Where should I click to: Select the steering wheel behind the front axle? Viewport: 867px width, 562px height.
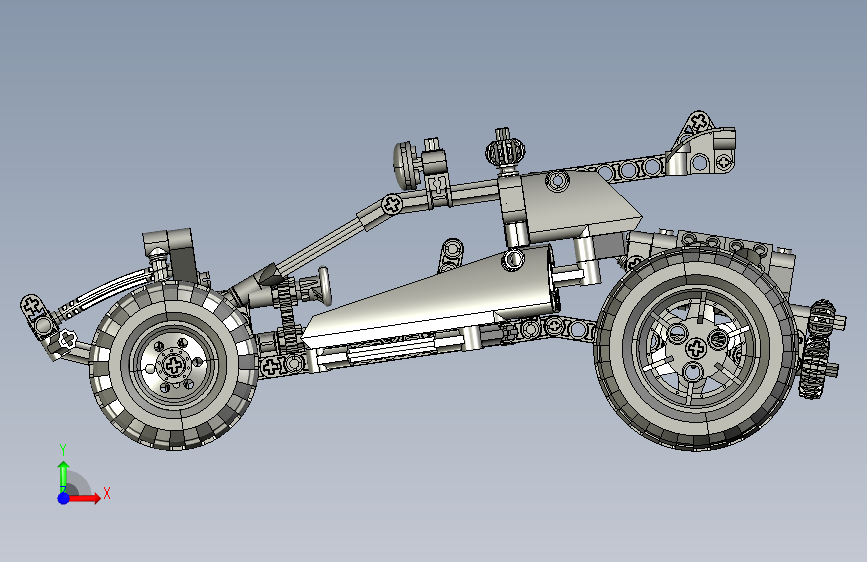(323, 287)
